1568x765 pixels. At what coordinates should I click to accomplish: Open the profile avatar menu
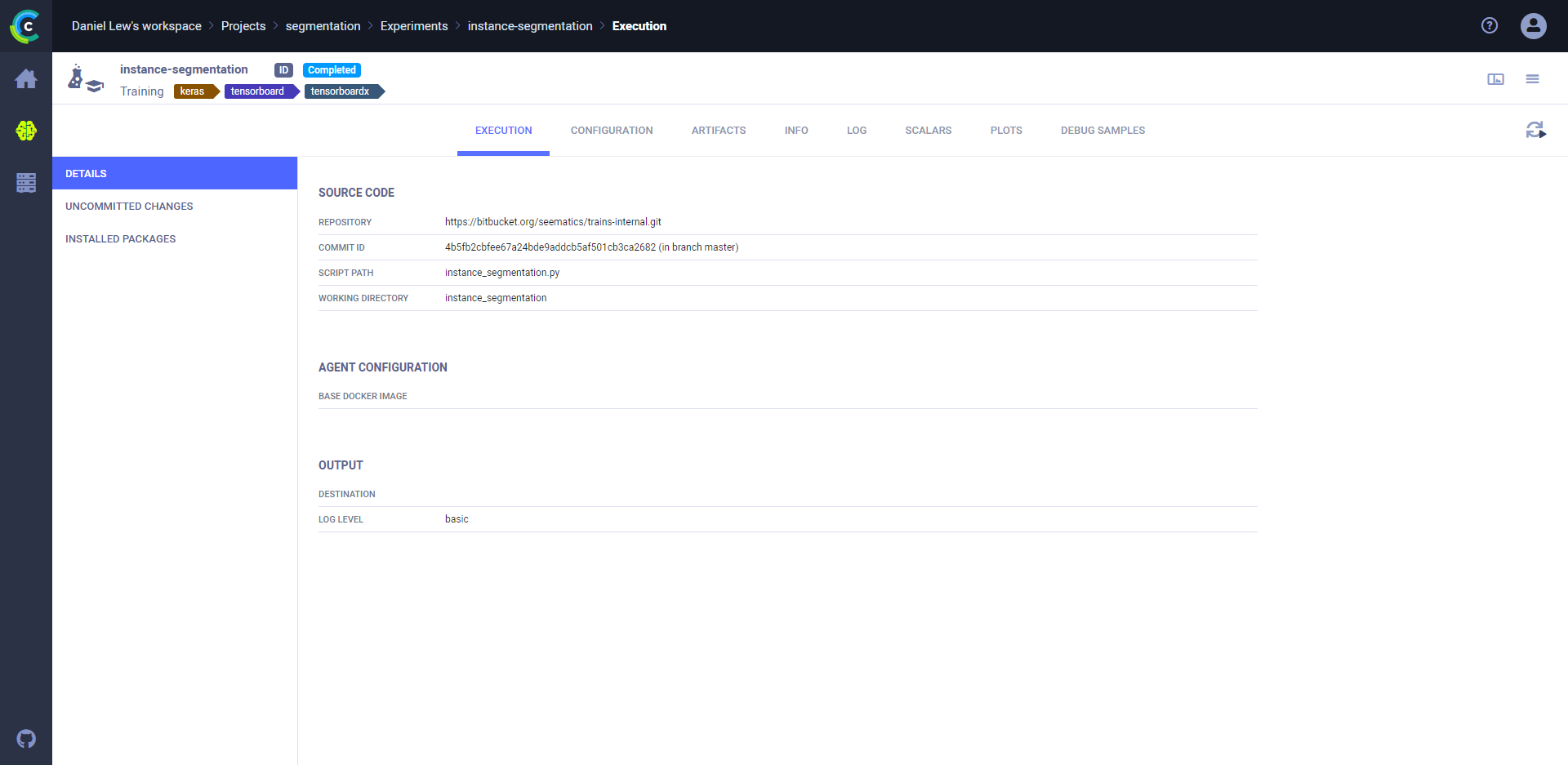[1533, 25]
